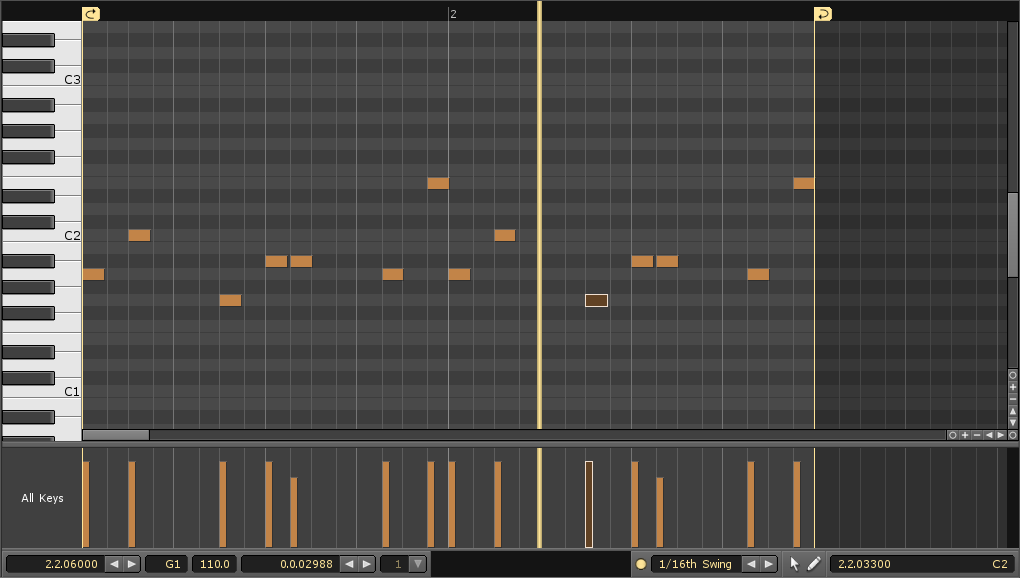1020x578 pixels.
Task: Step 1/16th Swing grid to next value
Action: click(768, 564)
